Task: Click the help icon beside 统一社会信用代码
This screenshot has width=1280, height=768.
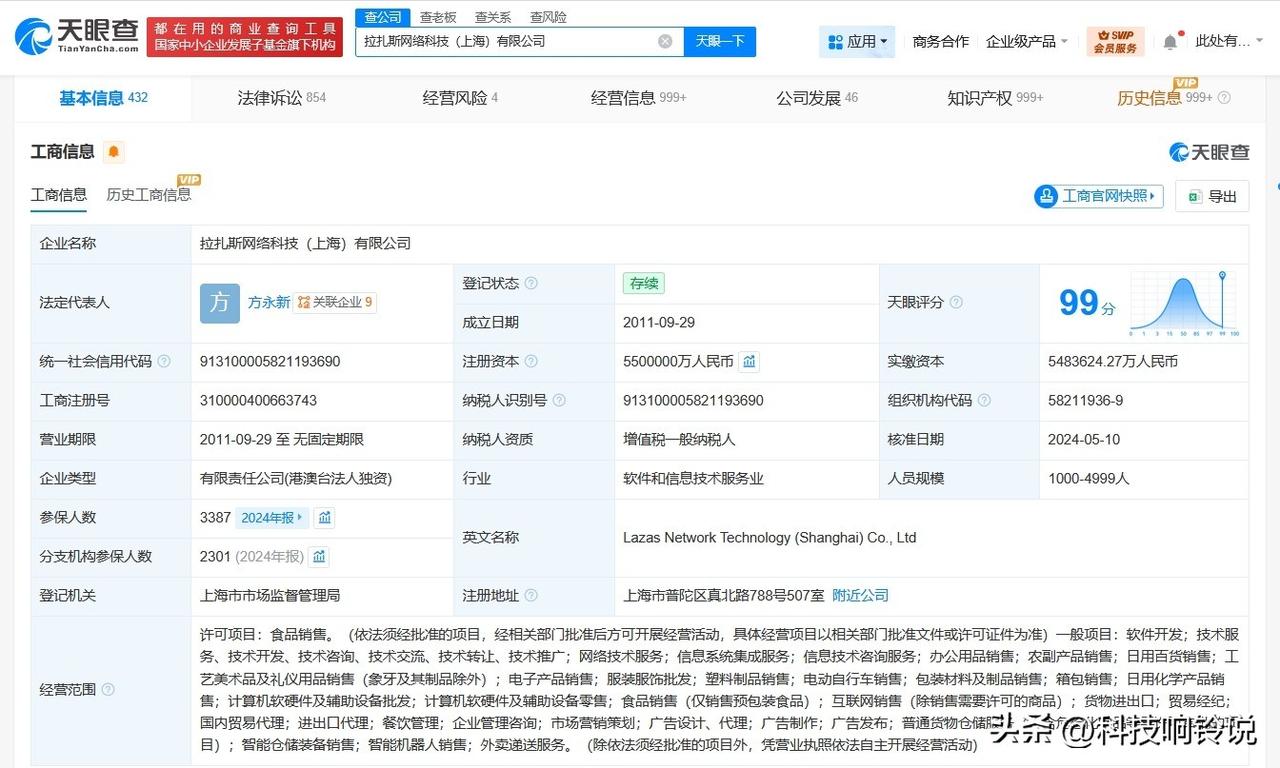Action: coord(164,361)
